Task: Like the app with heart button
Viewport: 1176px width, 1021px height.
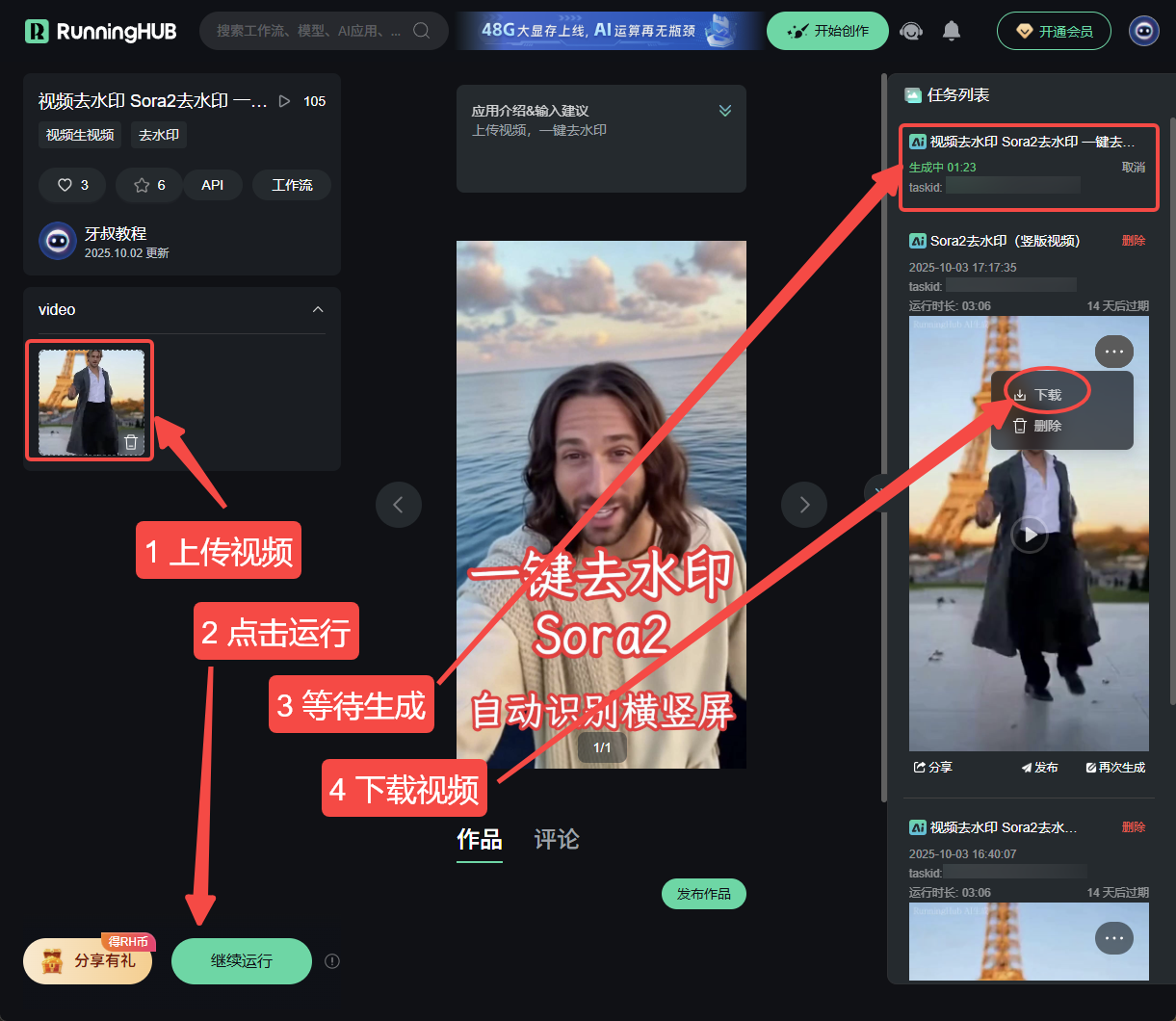Action: click(x=73, y=185)
